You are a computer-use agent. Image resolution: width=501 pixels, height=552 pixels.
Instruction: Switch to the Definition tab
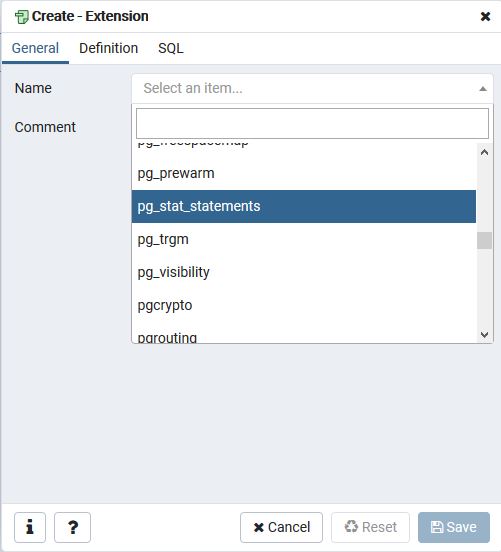pyautogui.click(x=108, y=48)
